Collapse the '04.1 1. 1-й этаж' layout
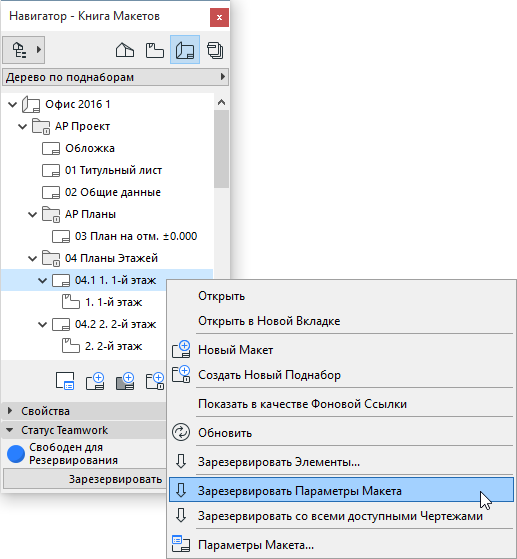The height and width of the screenshot is (559, 517). pos(42,281)
